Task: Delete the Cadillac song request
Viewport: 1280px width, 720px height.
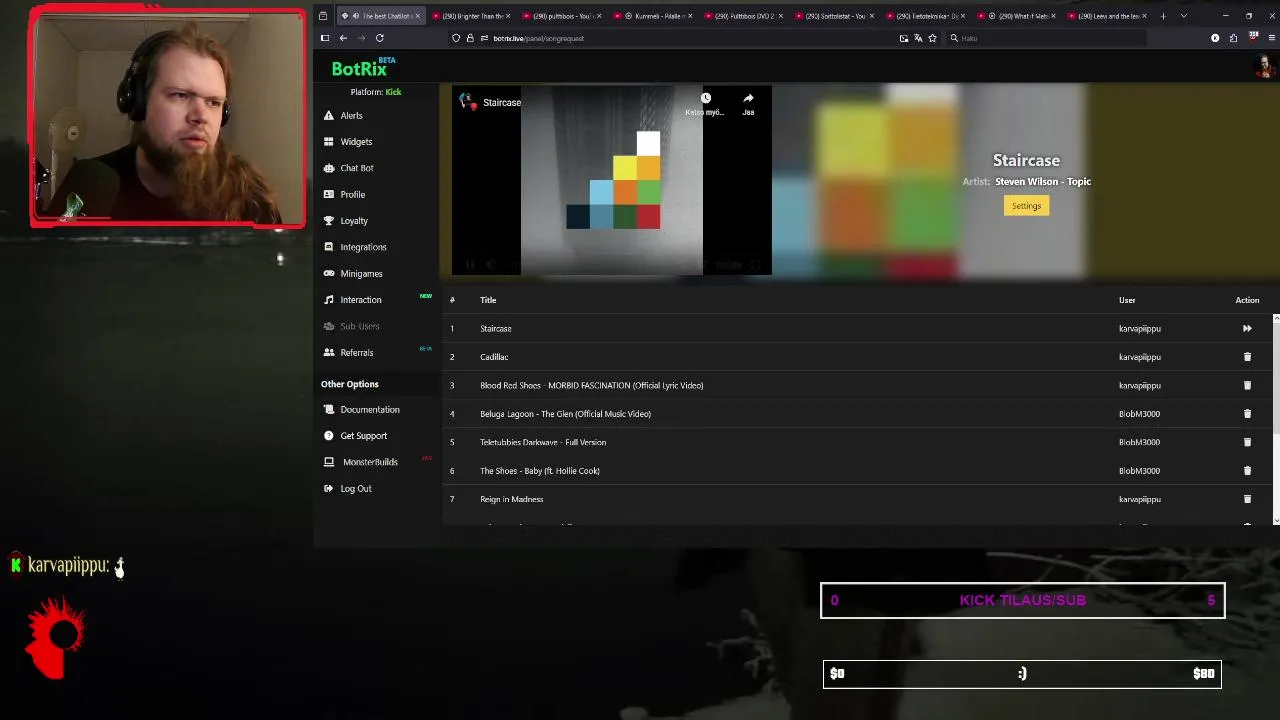Action: click(x=1247, y=357)
